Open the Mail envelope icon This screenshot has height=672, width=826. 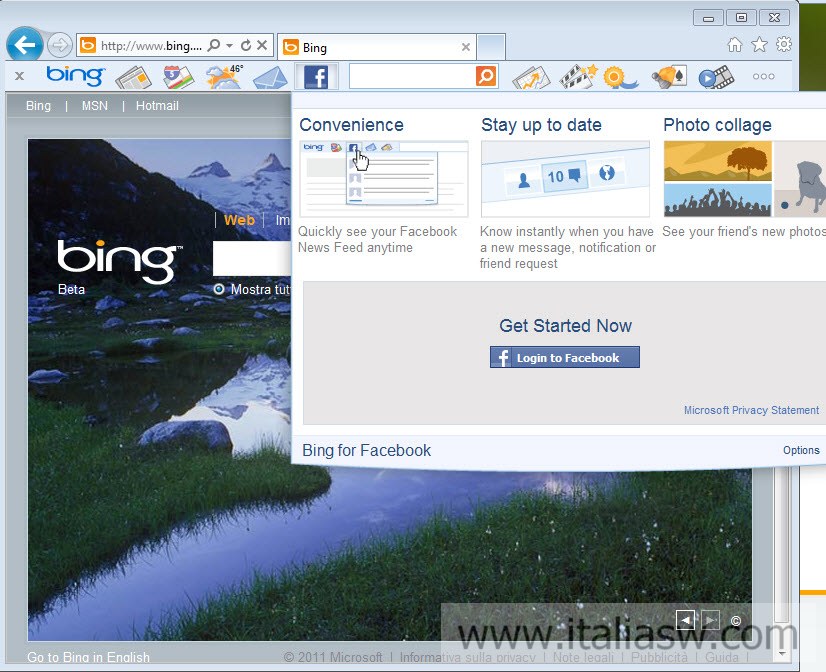pyautogui.click(x=268, y=77)
